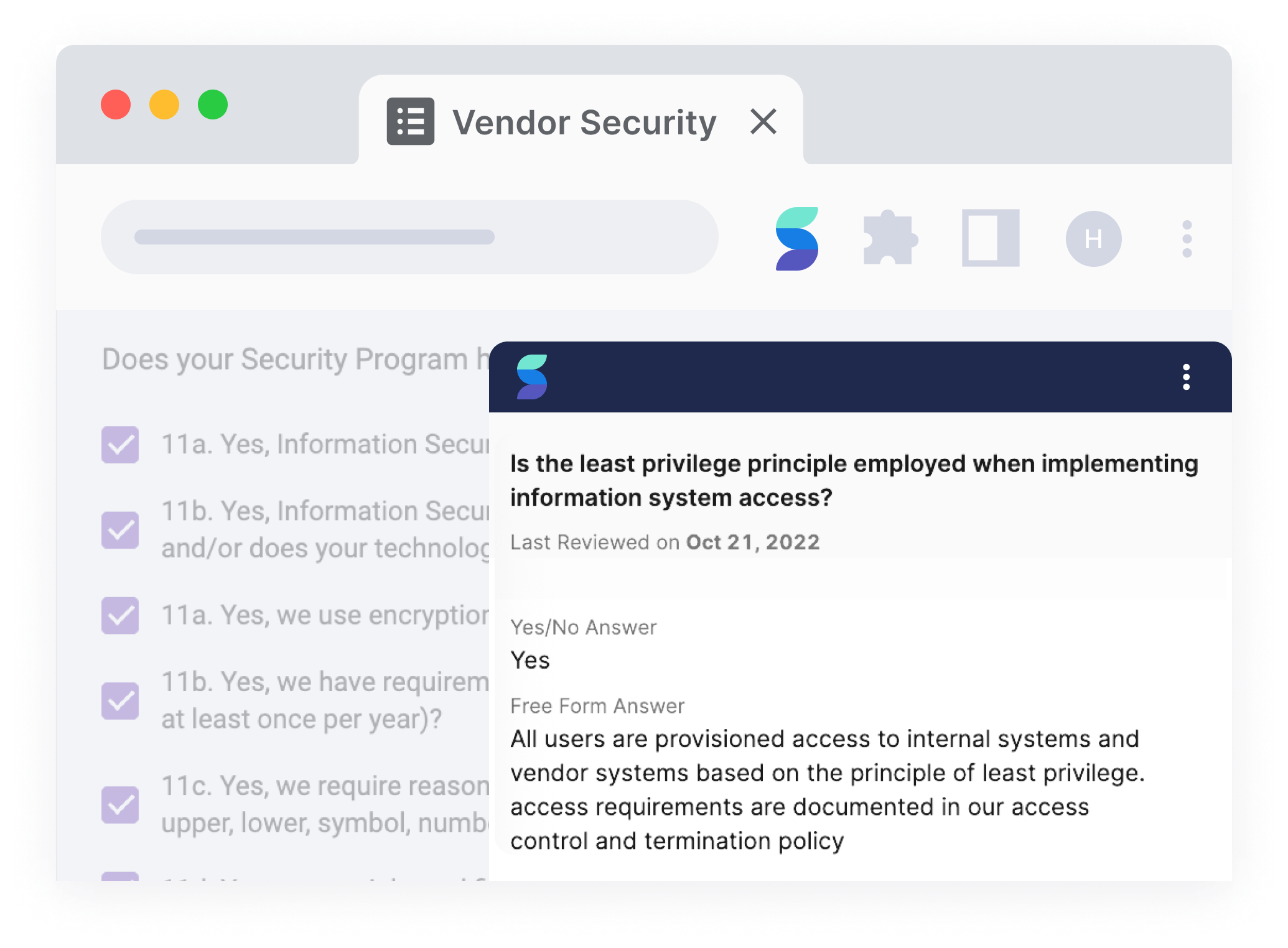Toggle the browser side panel icon
Screen dimensions: 1288x948
[x=991, y=239]
